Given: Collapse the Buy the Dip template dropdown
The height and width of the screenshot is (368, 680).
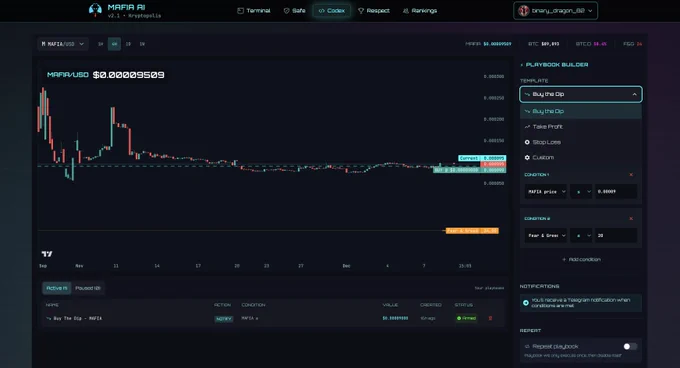Looking at the screenshot, I should coord(581,94).
